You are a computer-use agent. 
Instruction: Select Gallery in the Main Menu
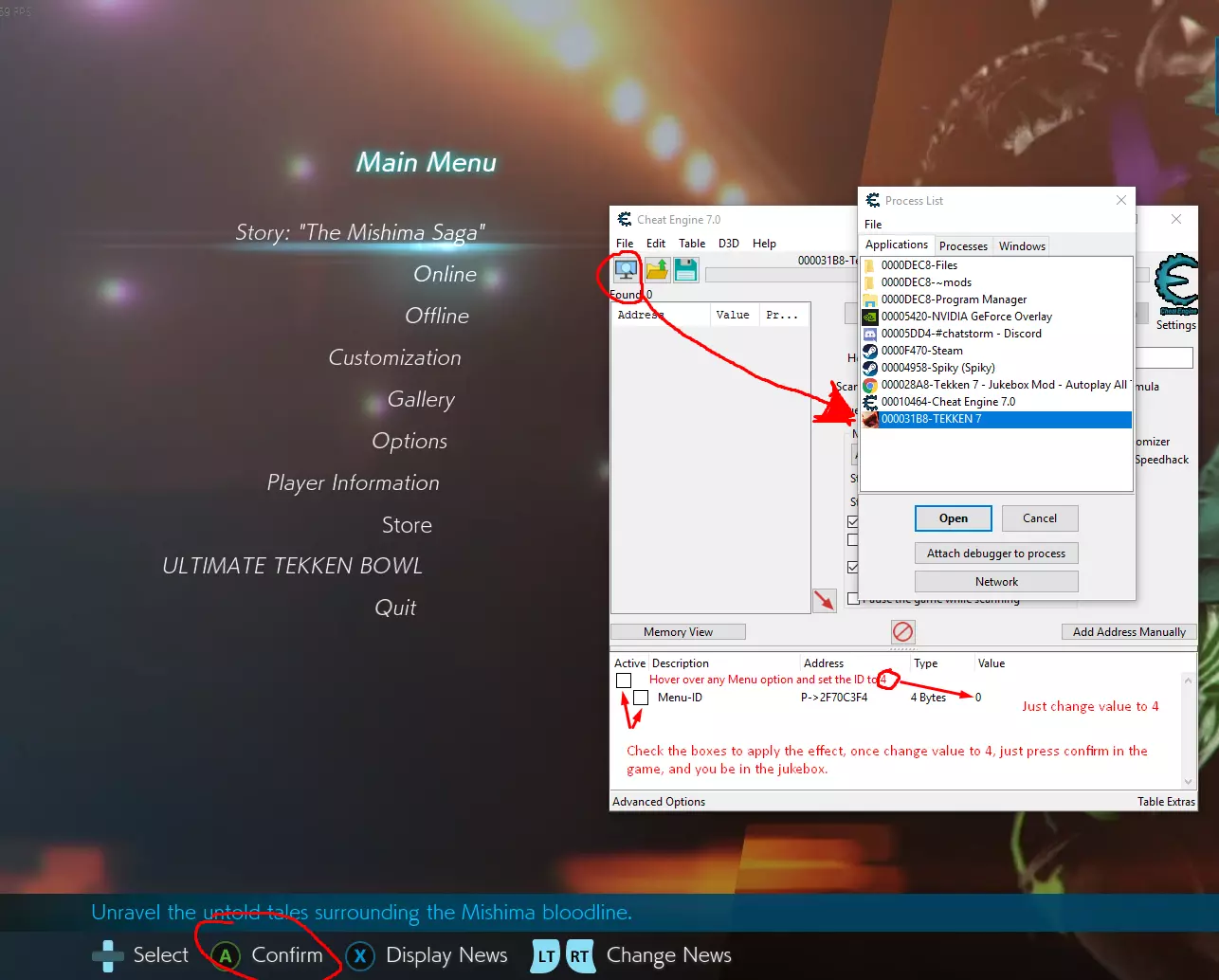[x=421, y=400]
